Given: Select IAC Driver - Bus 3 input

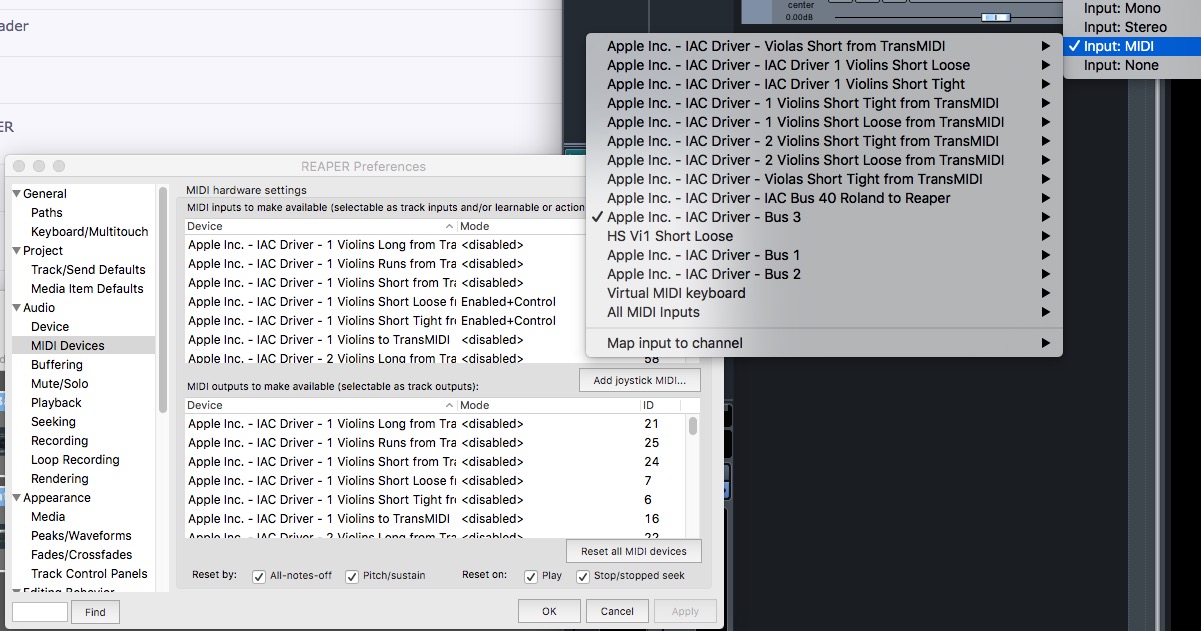Looking at the screenshot, I should click(824, 217).
